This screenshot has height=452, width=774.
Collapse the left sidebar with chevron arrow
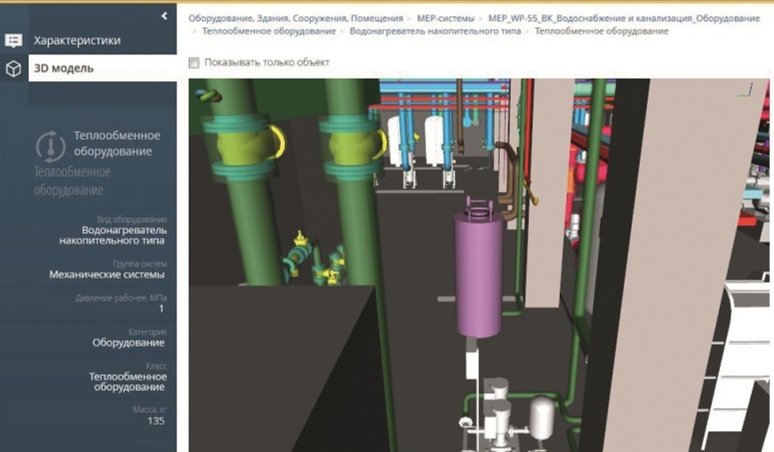click(x=165, y=16)
